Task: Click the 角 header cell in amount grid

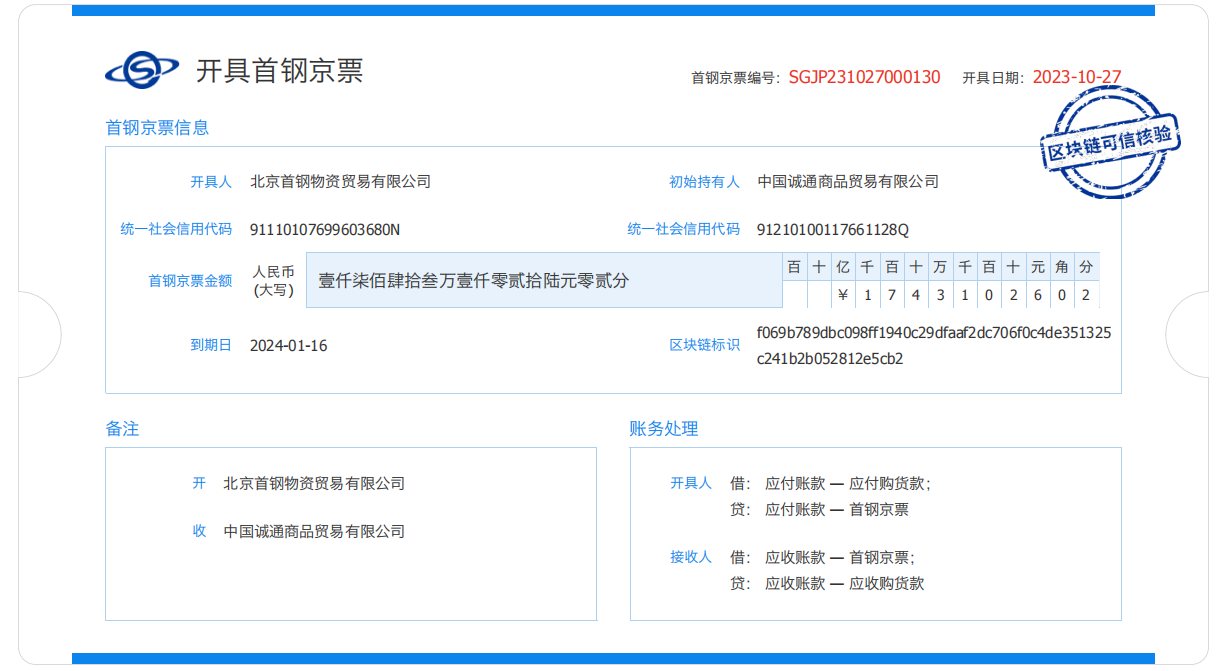Action: coord(1062,266)
